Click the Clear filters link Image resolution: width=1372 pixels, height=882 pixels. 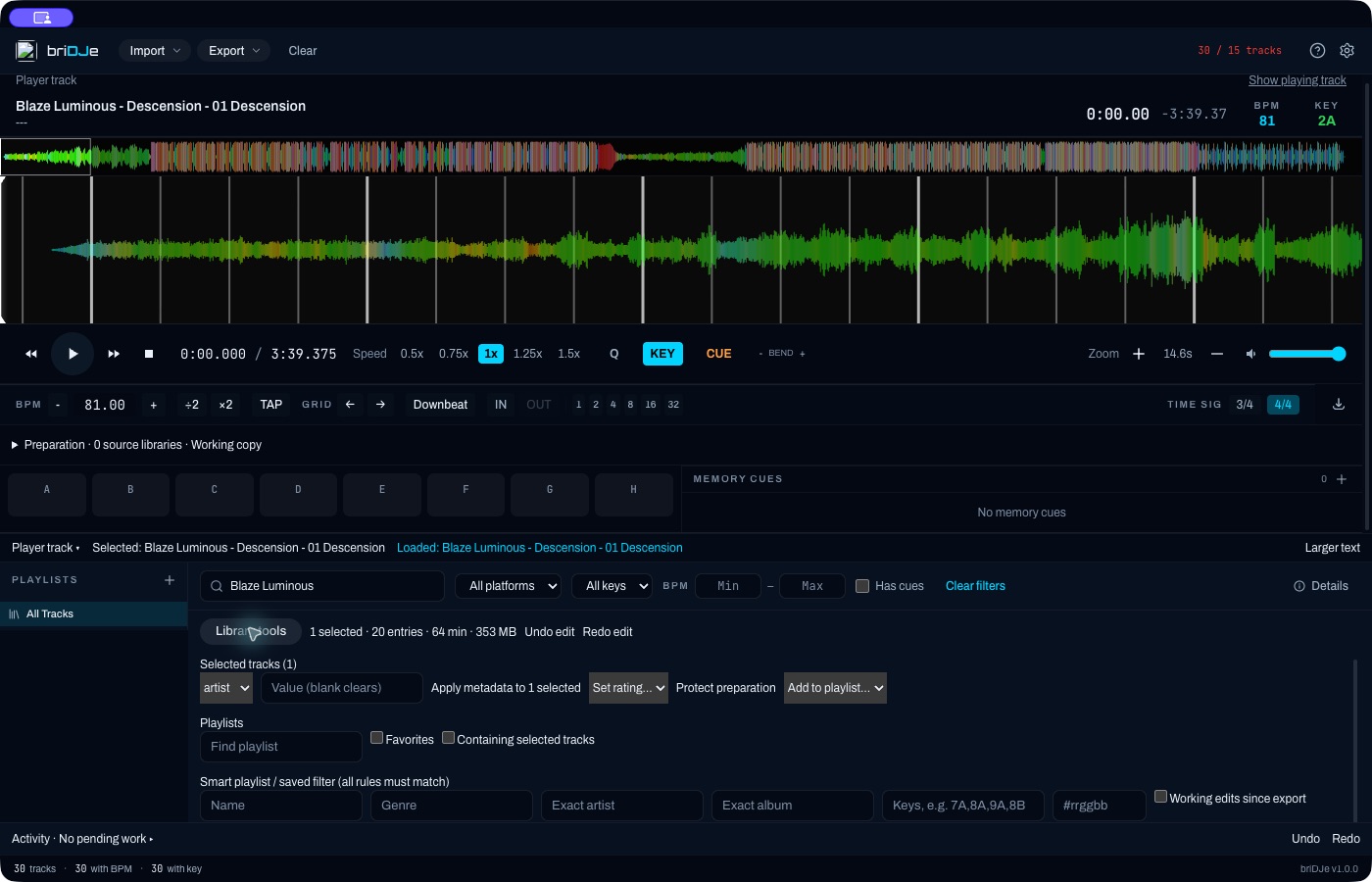point(975,586)
